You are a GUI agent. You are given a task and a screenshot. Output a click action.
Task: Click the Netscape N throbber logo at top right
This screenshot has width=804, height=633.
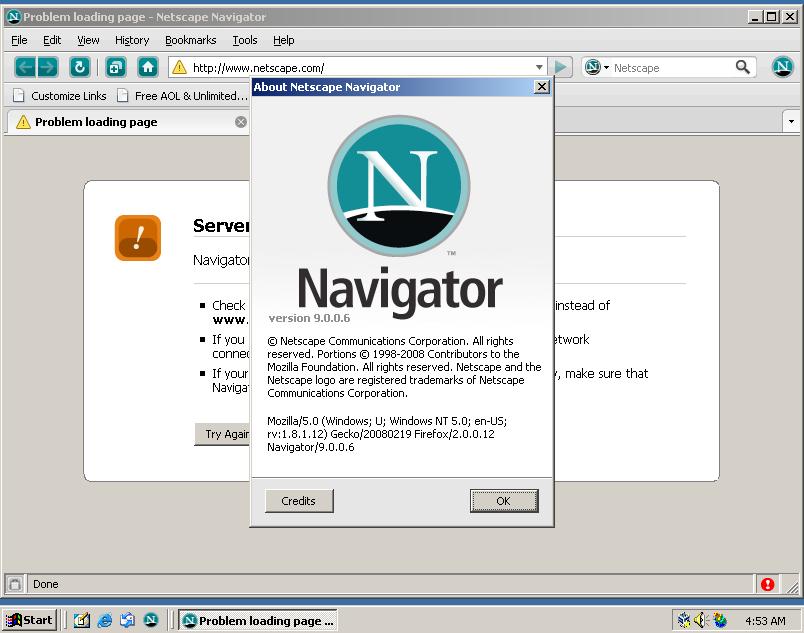782,67
